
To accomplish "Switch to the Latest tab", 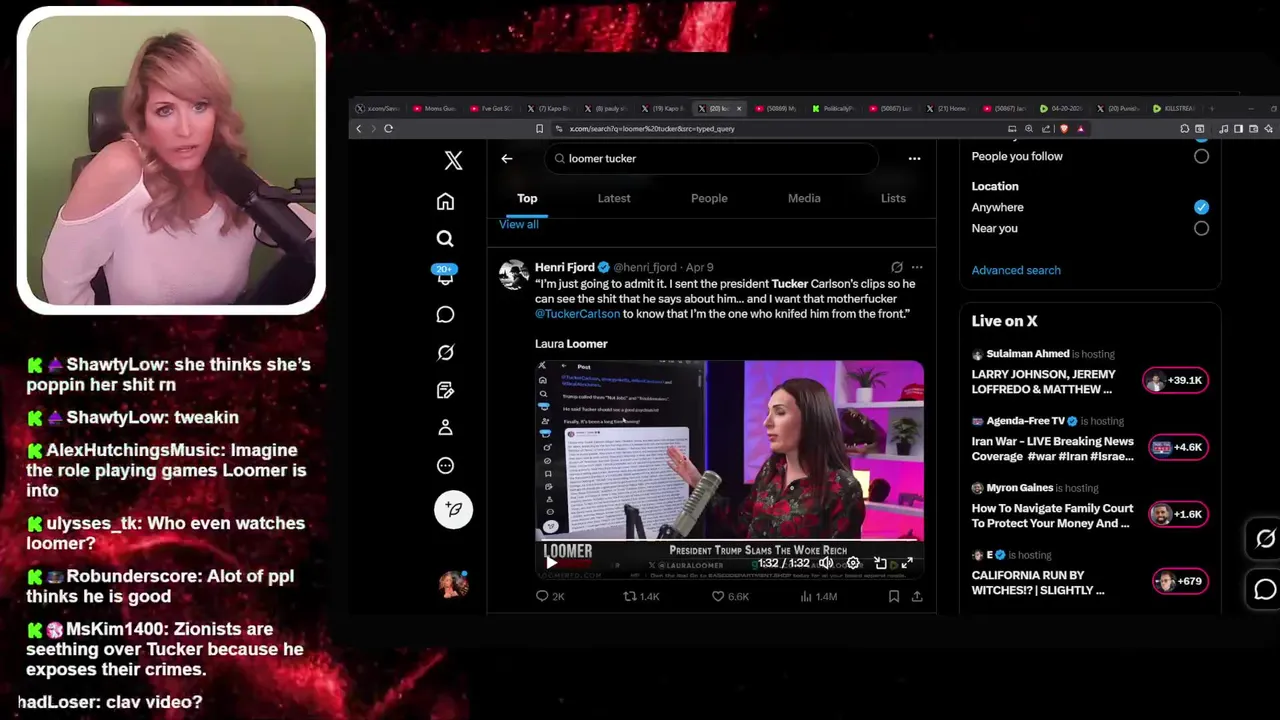I will pos(614,198).
